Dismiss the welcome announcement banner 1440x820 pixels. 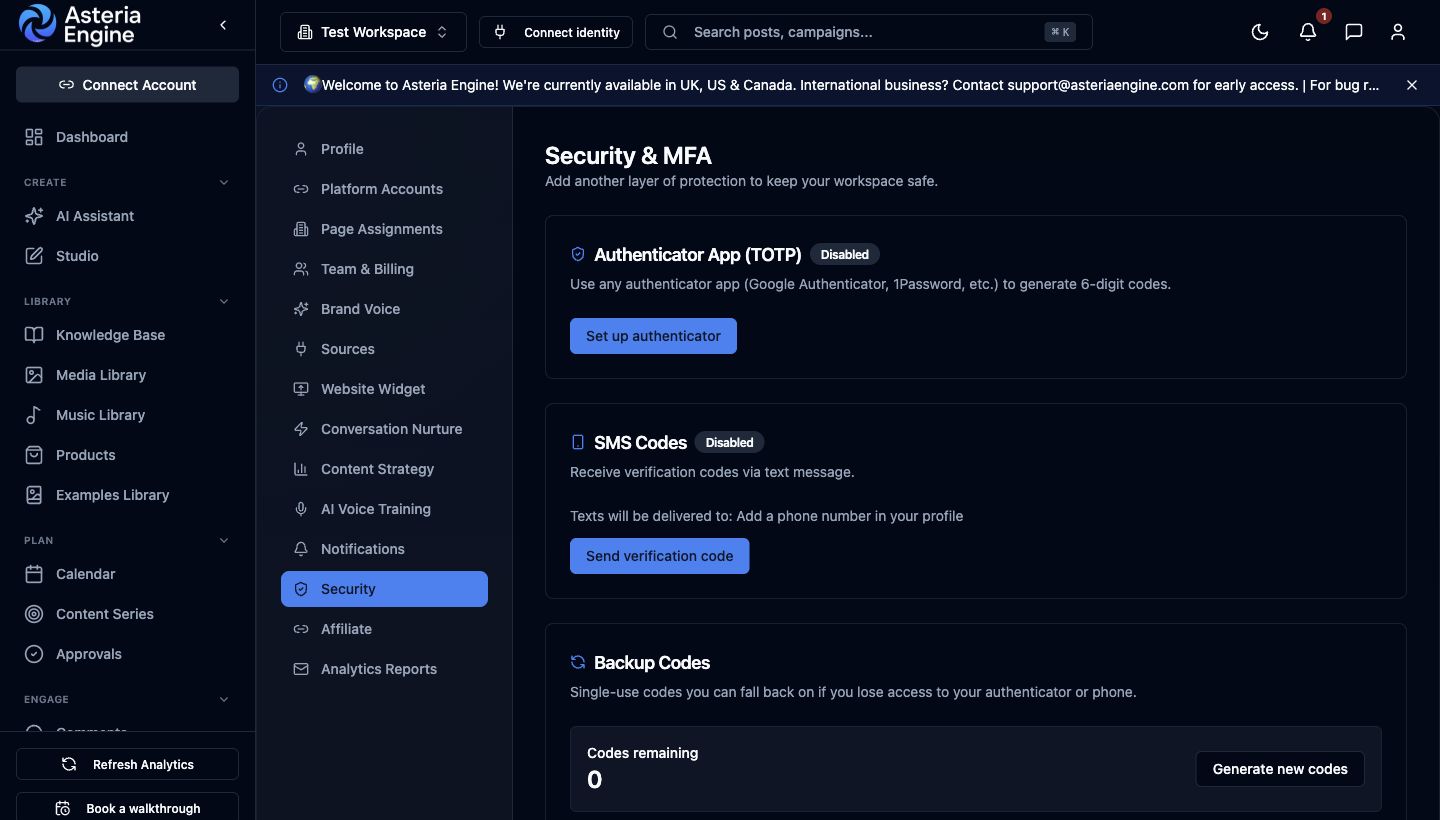pyautogui.click(x=1412, y=85)
